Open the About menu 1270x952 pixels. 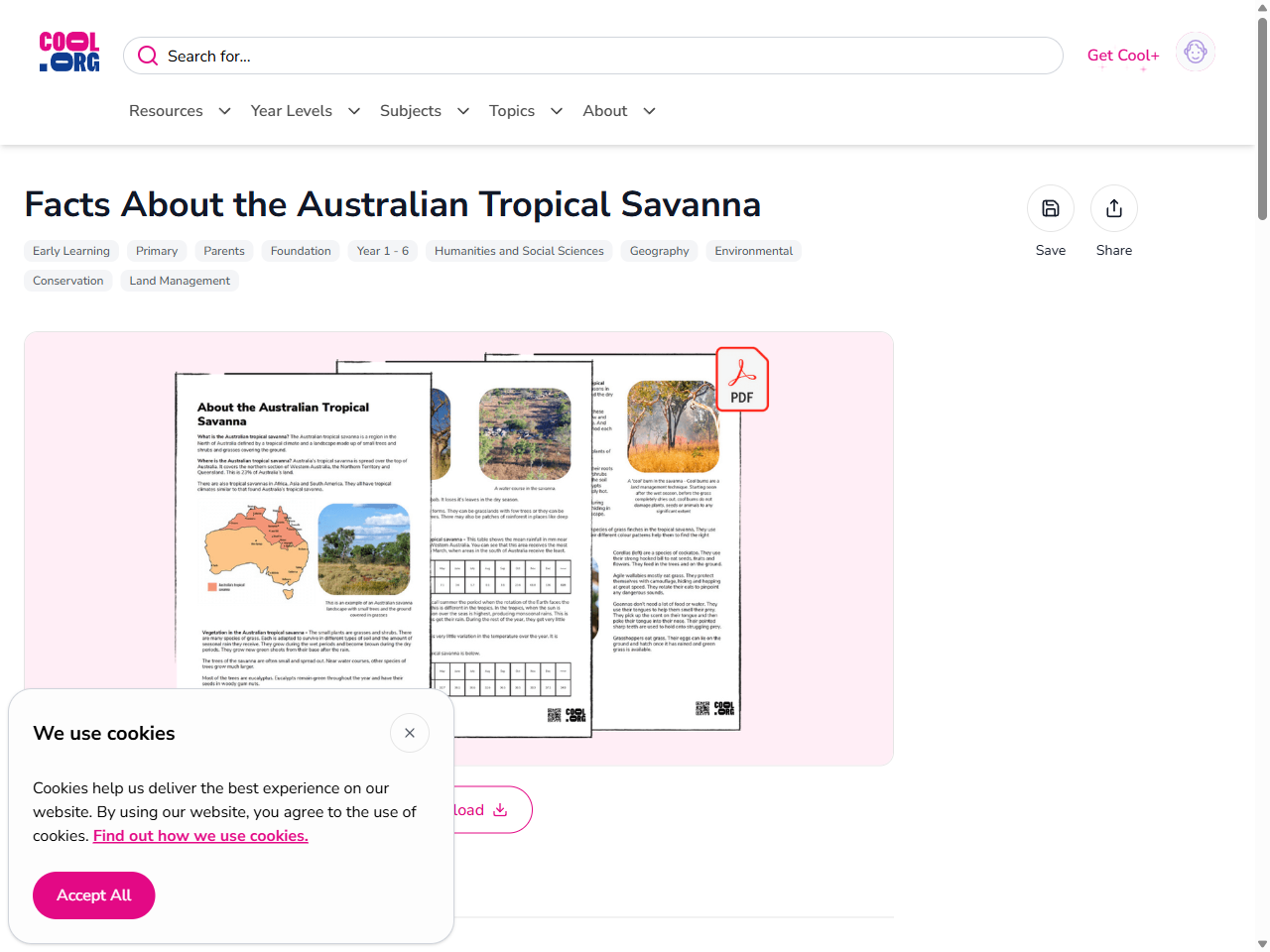tap(605, 111)
